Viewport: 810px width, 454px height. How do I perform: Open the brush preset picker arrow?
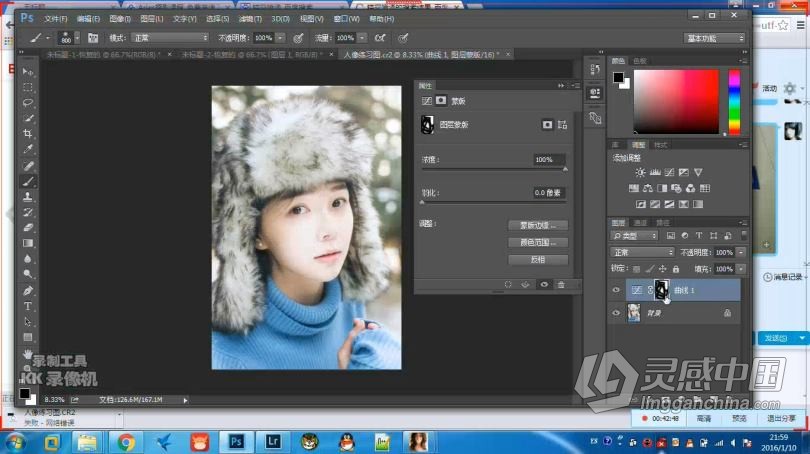pyautogui.click(x=77, y=38)
